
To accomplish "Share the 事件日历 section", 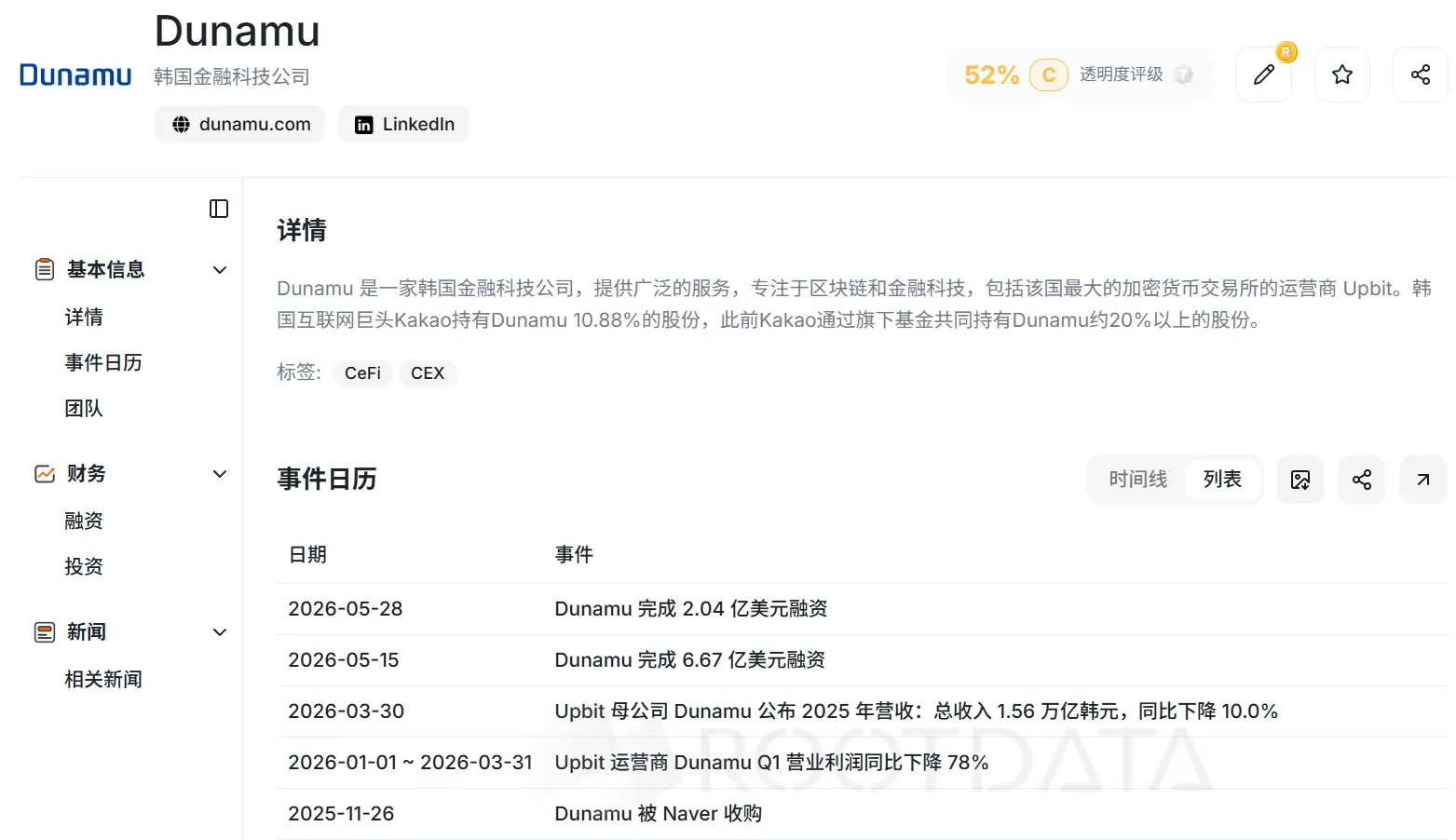I will point(1362,480).
